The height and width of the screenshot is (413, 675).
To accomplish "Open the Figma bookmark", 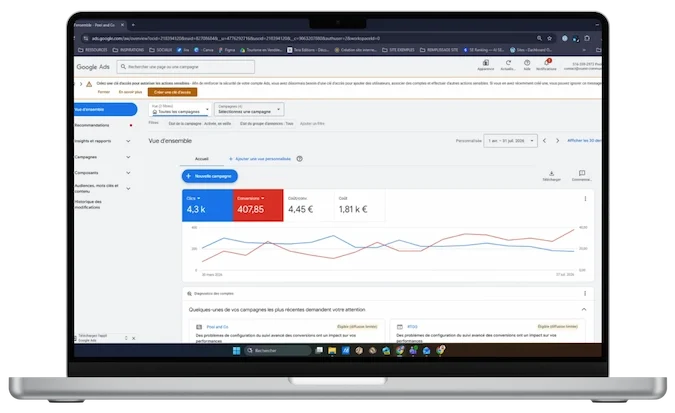I will [227, 50].
